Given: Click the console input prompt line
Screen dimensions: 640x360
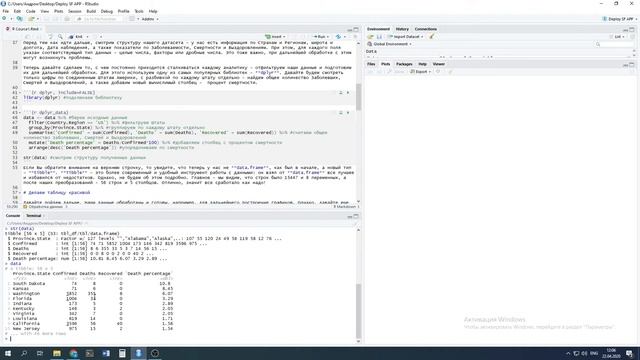Looking at the screenshot, I should [180, 338].
